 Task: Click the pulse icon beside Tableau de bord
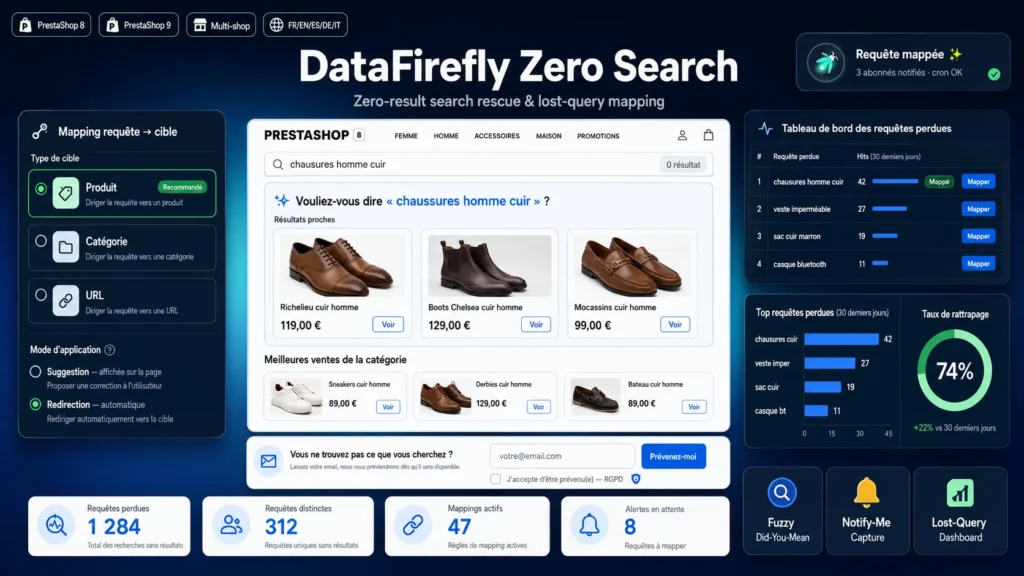point(765,129)
